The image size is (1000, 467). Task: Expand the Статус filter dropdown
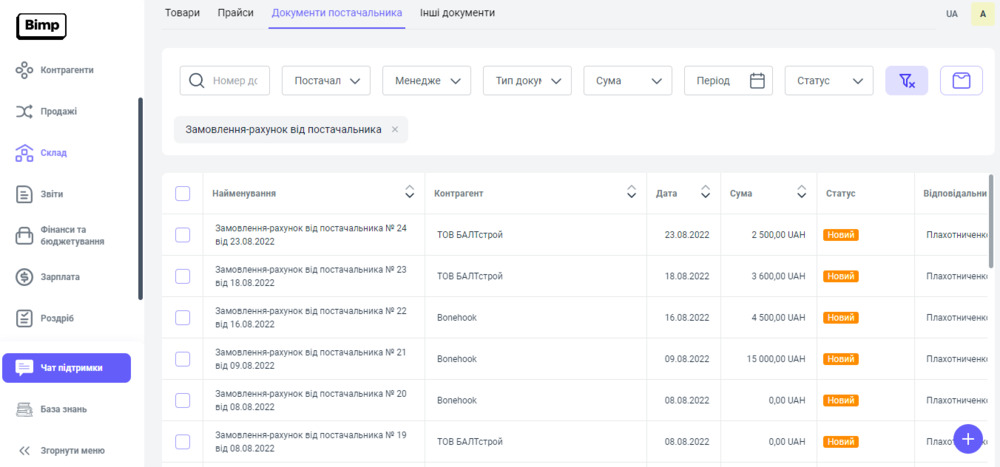pos(829,81)
